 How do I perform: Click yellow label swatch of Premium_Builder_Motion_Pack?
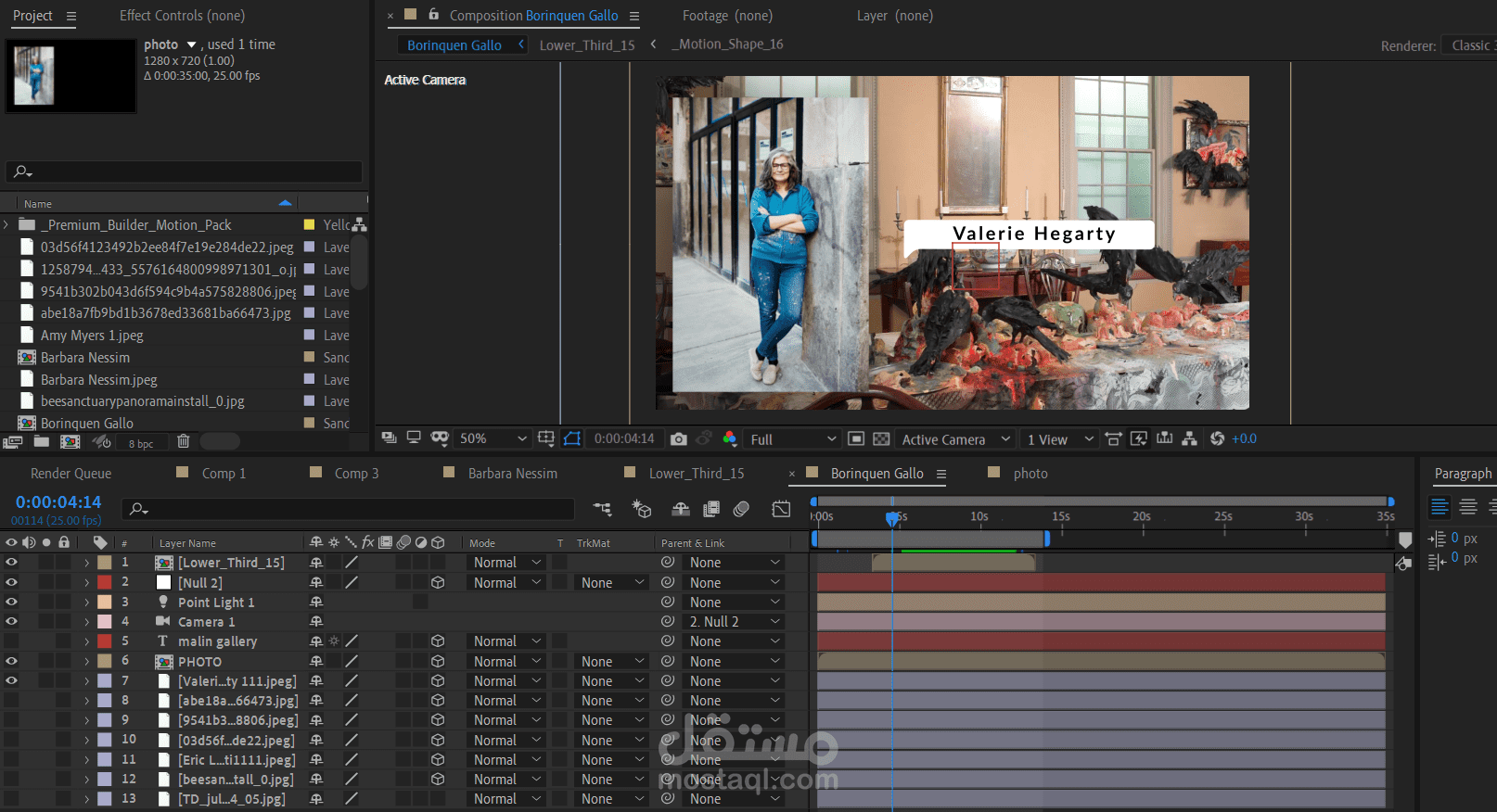pos(309,224)
